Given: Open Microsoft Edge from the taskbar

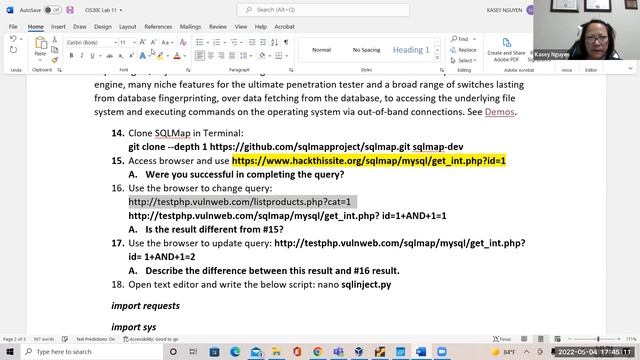Looking at the screenshot, I should point(235,351).
